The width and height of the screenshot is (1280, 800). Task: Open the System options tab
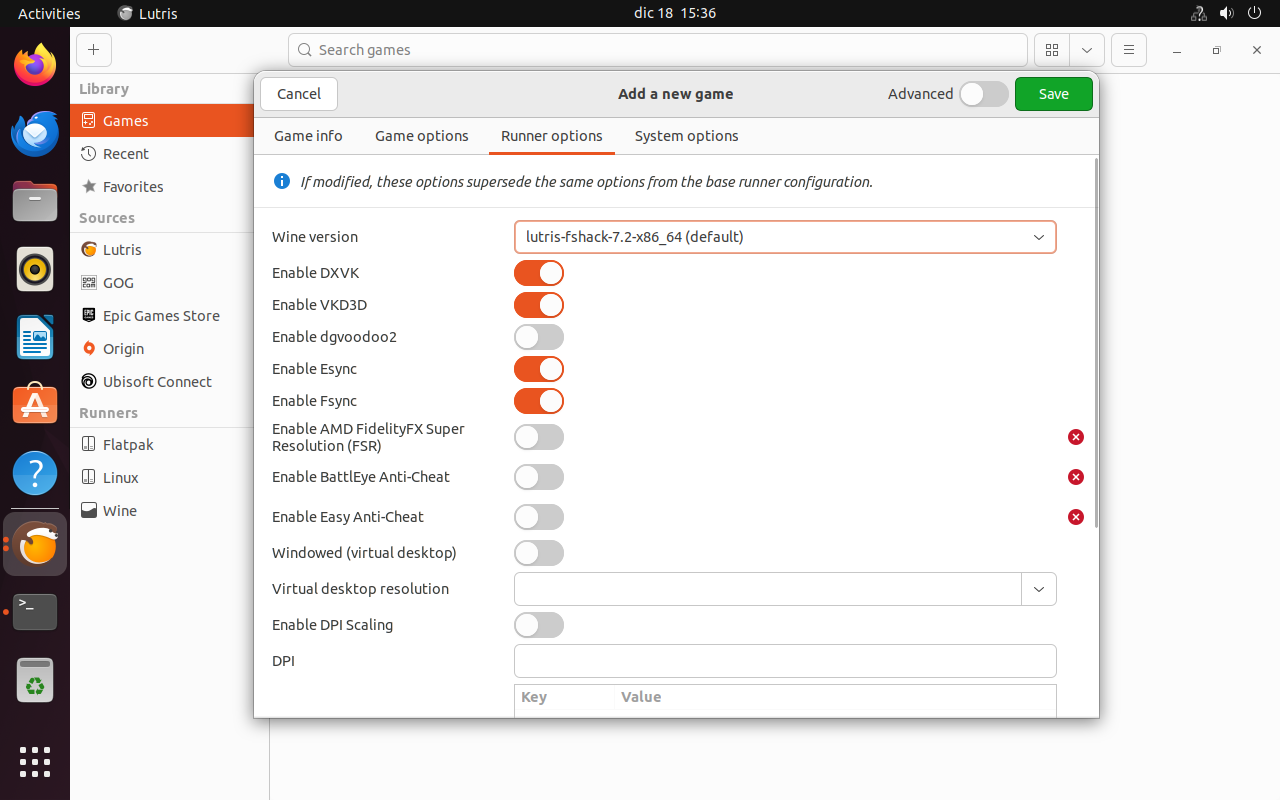(x=687, y=136)
